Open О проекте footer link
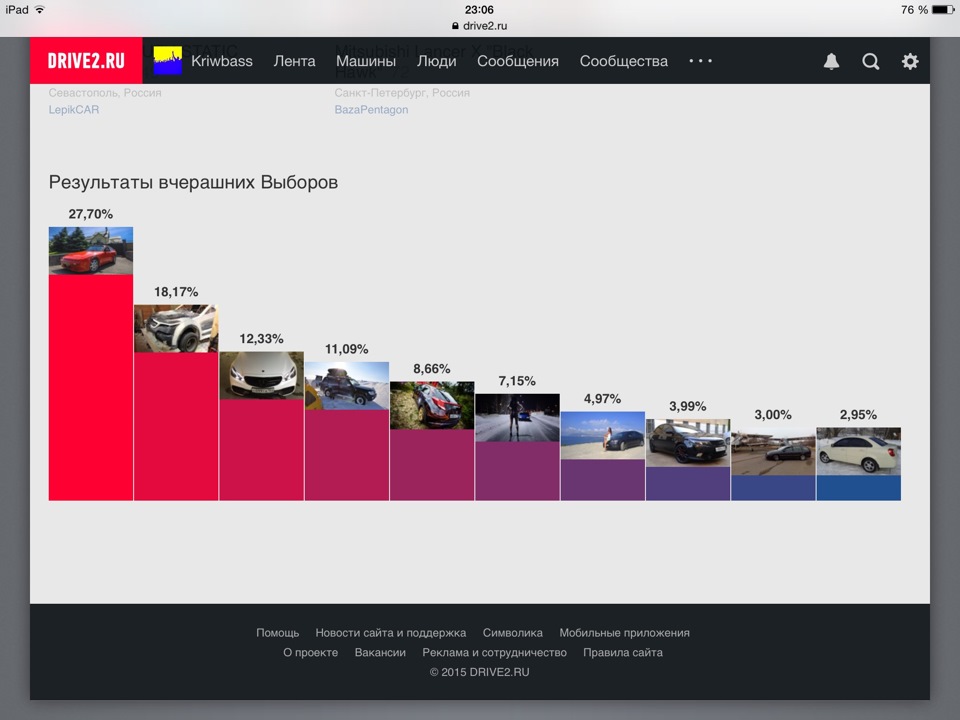The width and height of the screenshot is (960, 720). click(310, 652)
